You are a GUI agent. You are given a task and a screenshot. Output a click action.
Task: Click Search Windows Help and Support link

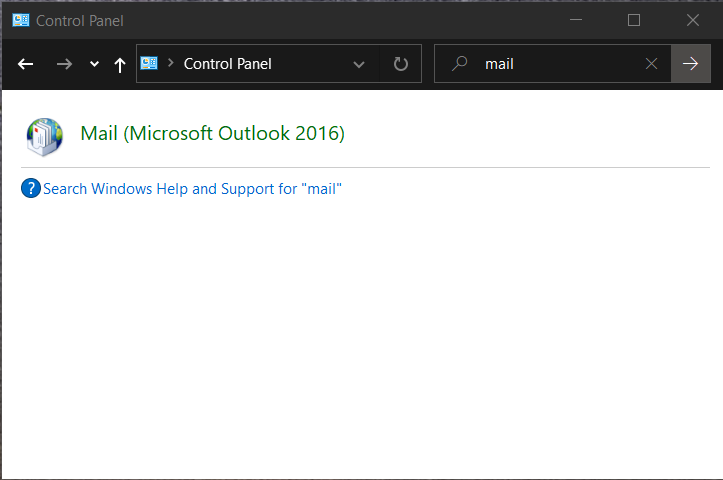(x=192, y=188)
